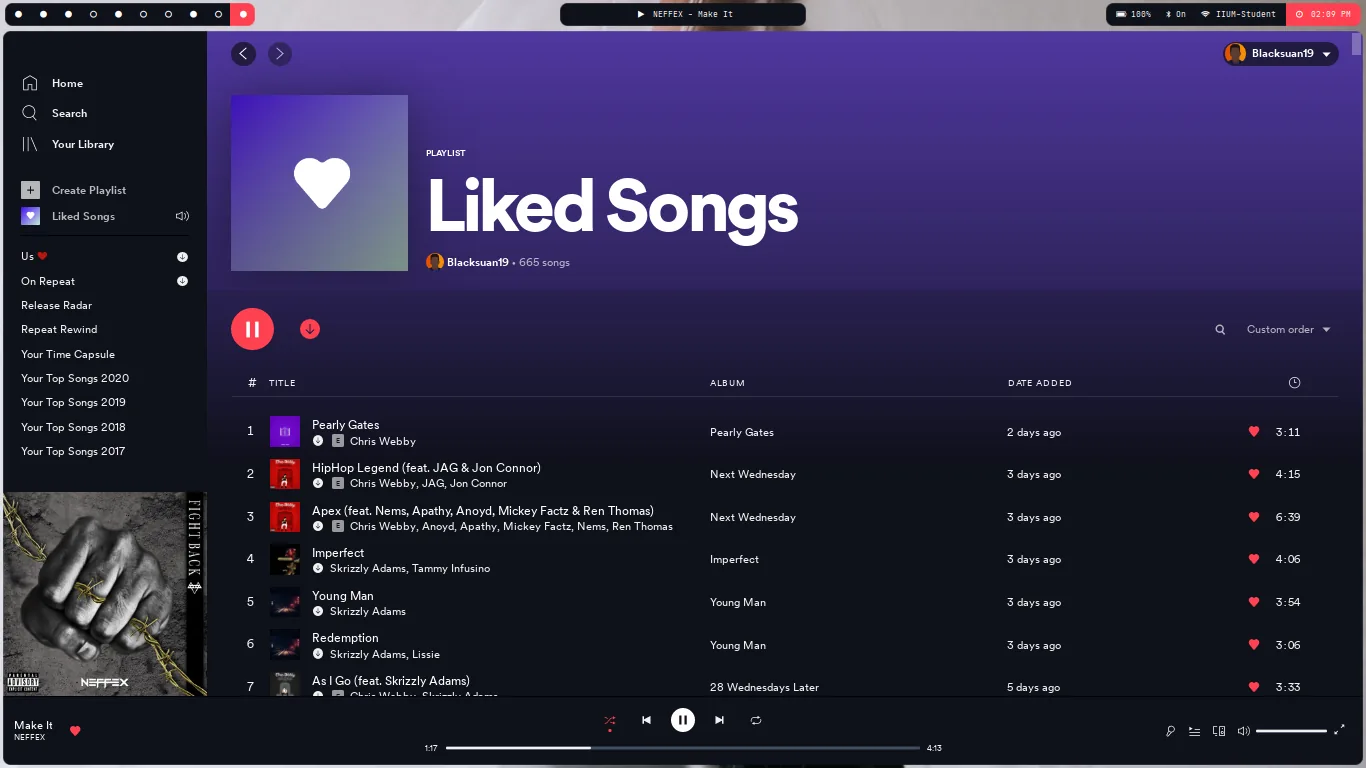Image resolution: width=1366 pixels, height=768 pixels.
Task: Open Your Top Songs 2017 playlist
Action: pos(73,451)
